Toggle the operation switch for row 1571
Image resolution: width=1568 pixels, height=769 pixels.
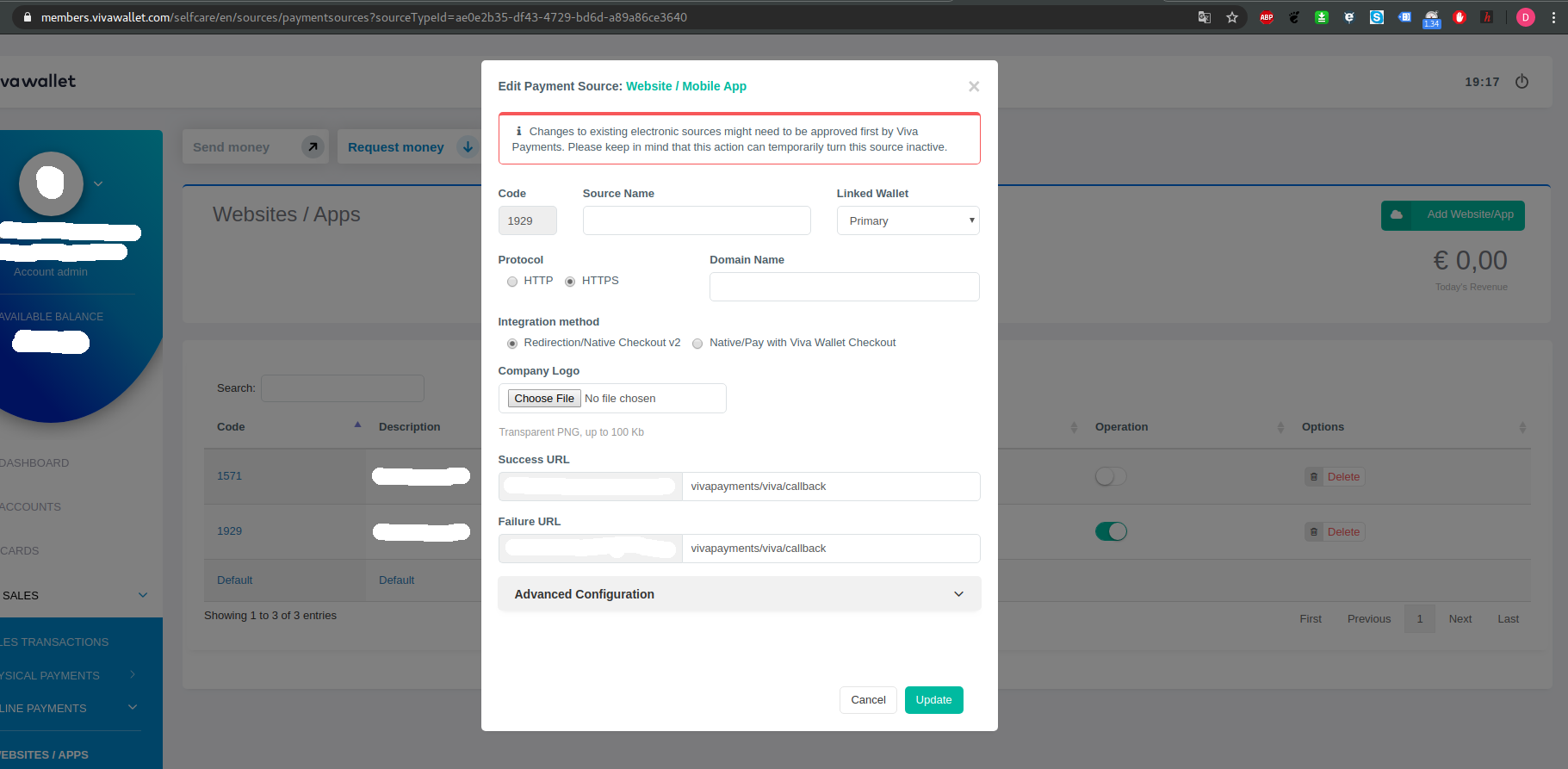[x=1111, y=476]
